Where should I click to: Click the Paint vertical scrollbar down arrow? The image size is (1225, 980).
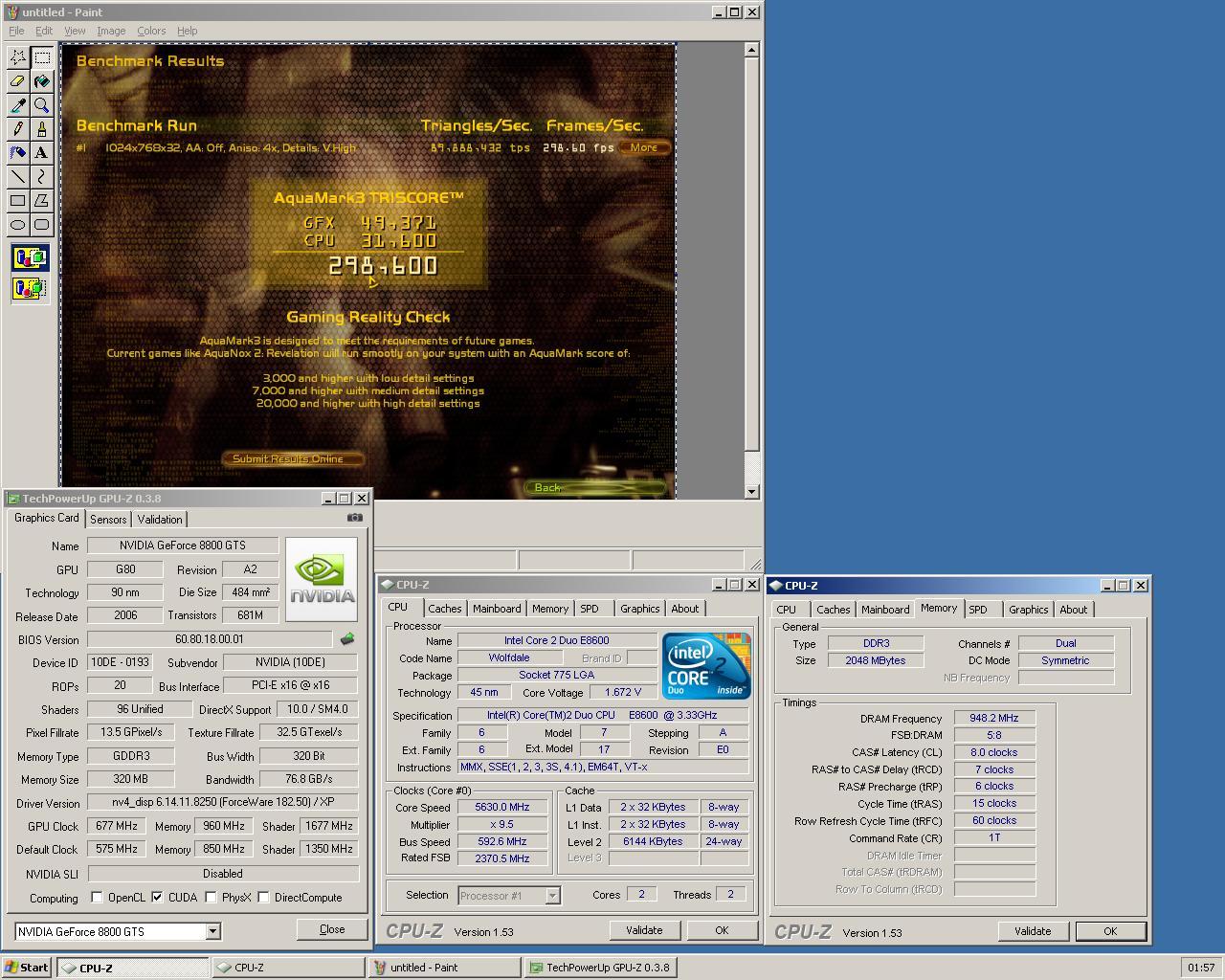752,491
